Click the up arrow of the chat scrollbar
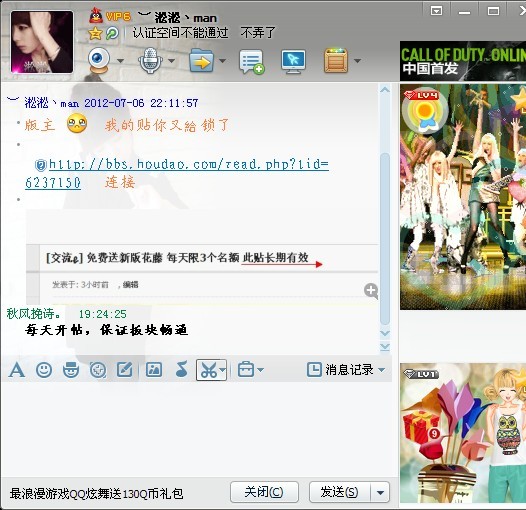The width and height of the screenshot is (526, 510). point(385,90)
